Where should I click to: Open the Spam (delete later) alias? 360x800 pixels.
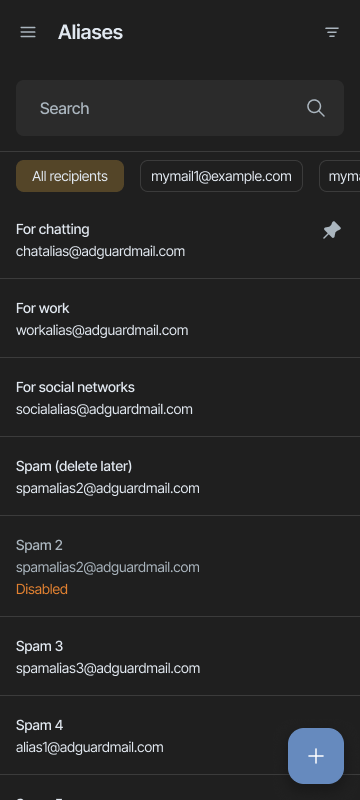(x=180, y=477)
